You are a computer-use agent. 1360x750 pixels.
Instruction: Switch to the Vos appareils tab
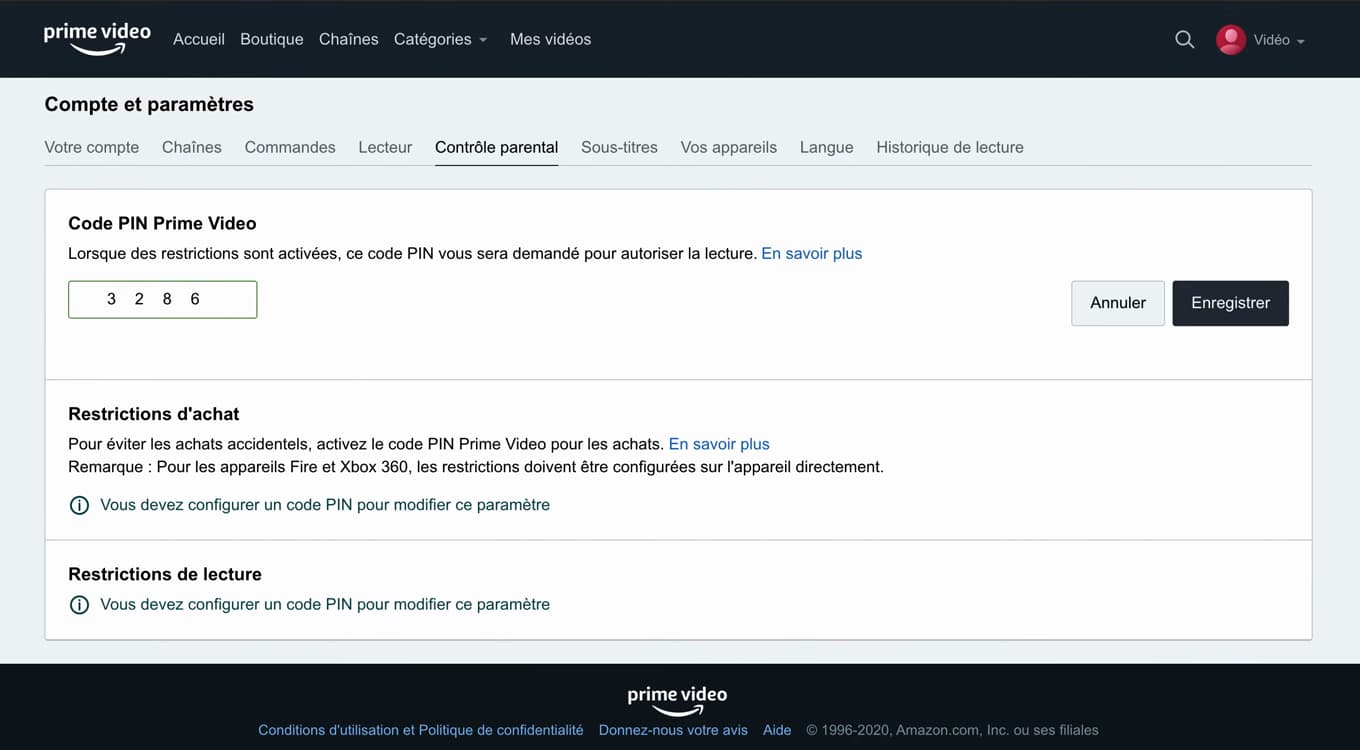(729, 147)
